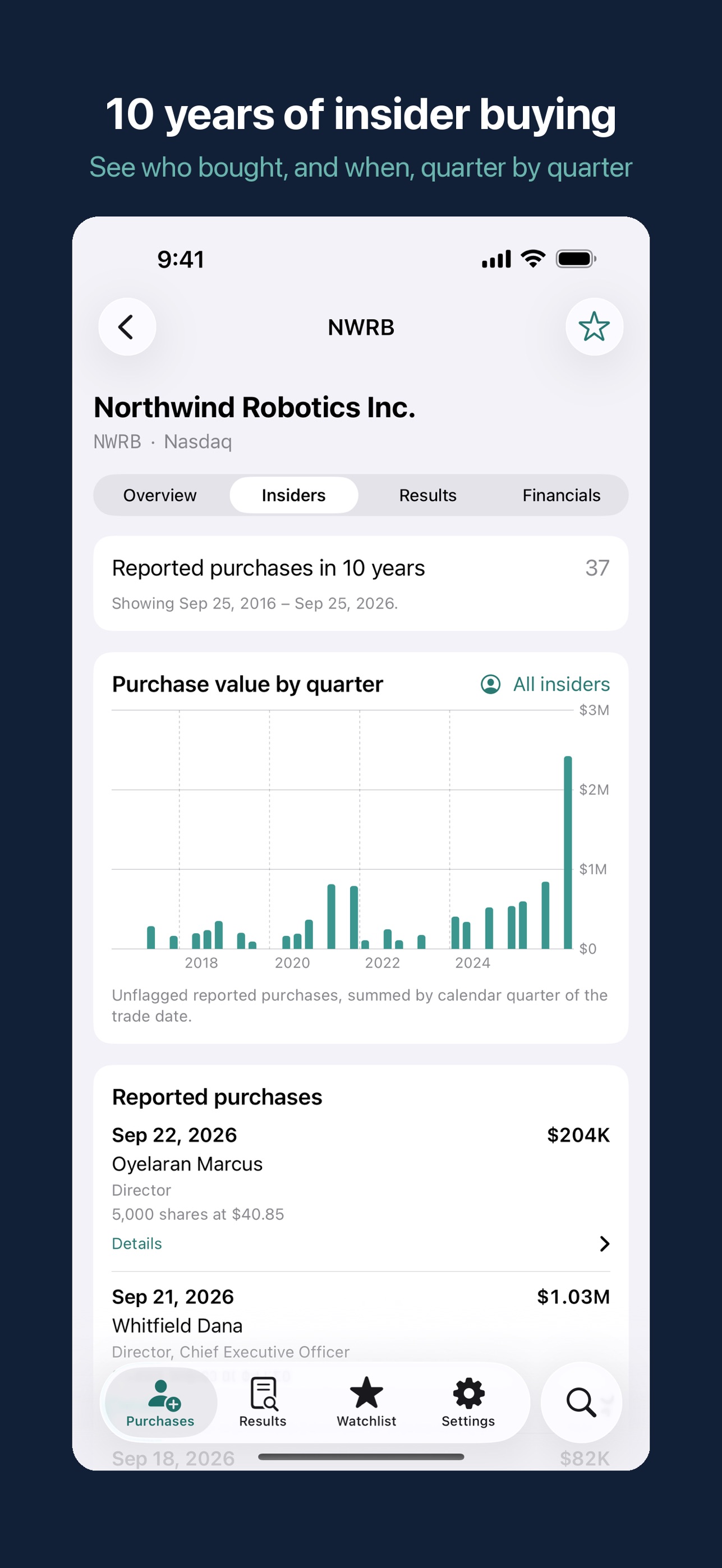Tap the $204K purchase amount
The height and width of the screenshot is (1568, 722).
tap(578, 1135)
